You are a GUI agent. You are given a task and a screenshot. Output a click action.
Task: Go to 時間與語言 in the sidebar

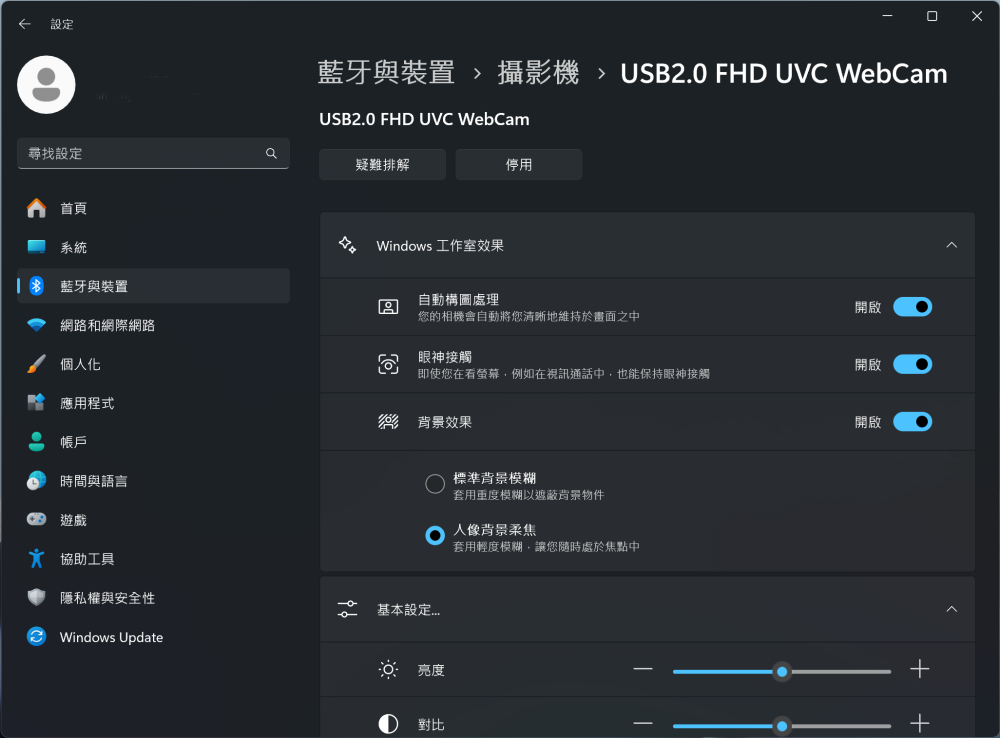pos(154,481)
